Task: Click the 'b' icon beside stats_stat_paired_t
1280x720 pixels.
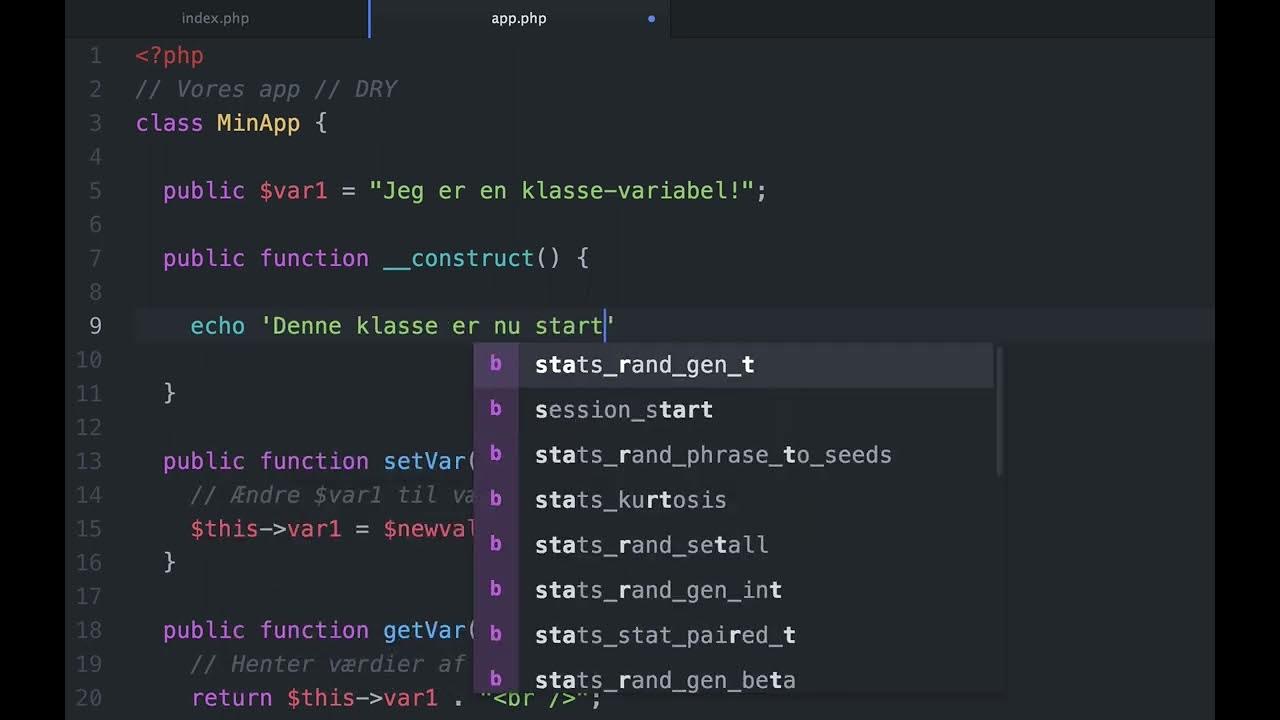Action: (497, 635)
